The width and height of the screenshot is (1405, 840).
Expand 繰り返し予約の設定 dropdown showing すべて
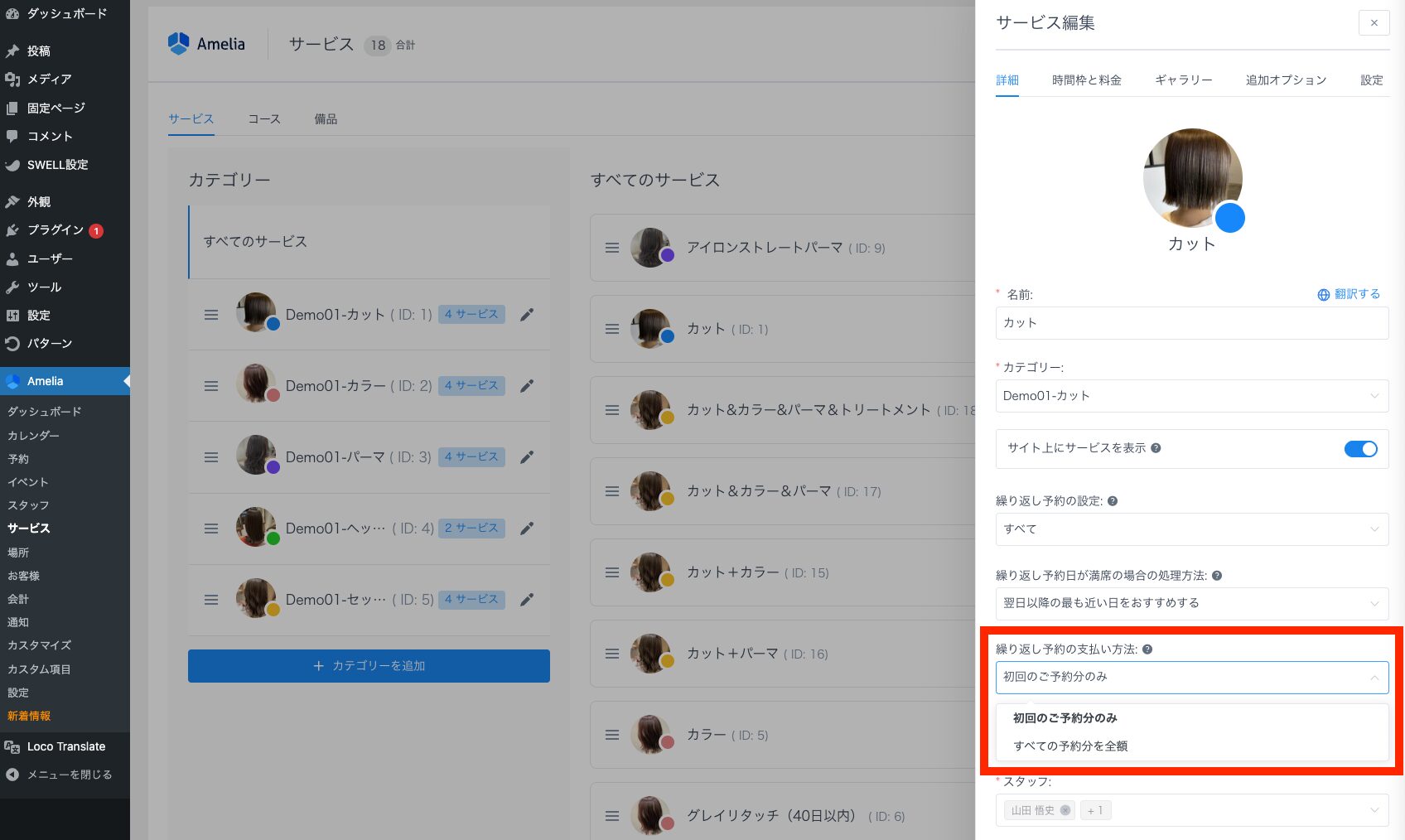click(1191, 529)
